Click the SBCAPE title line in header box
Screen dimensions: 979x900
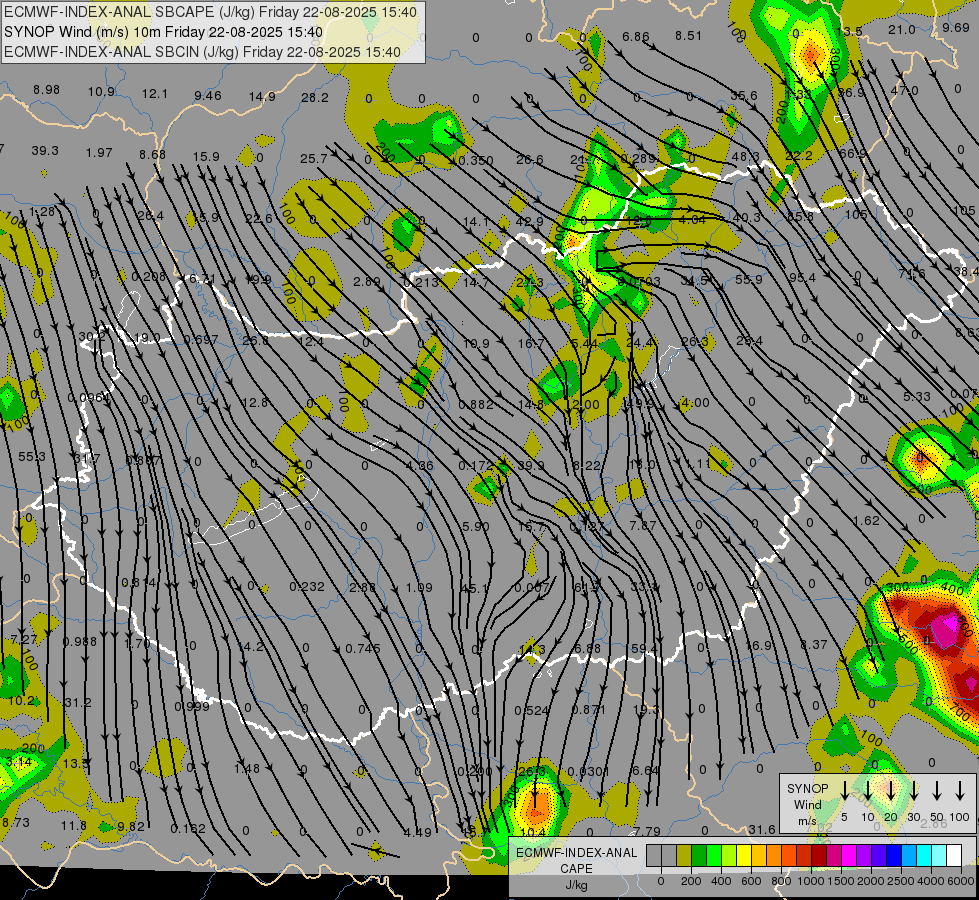[210, 12]
